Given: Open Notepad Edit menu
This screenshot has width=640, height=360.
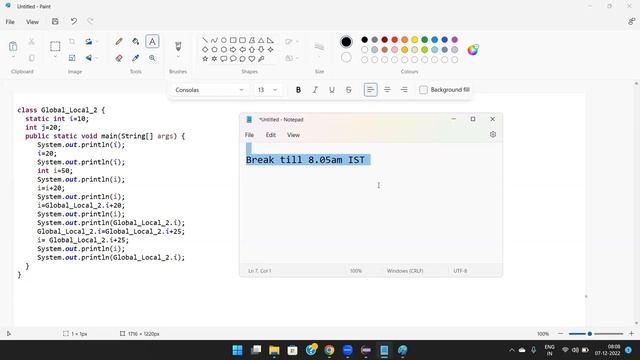Looking at the screenshot, I should [x=271, y=135].
